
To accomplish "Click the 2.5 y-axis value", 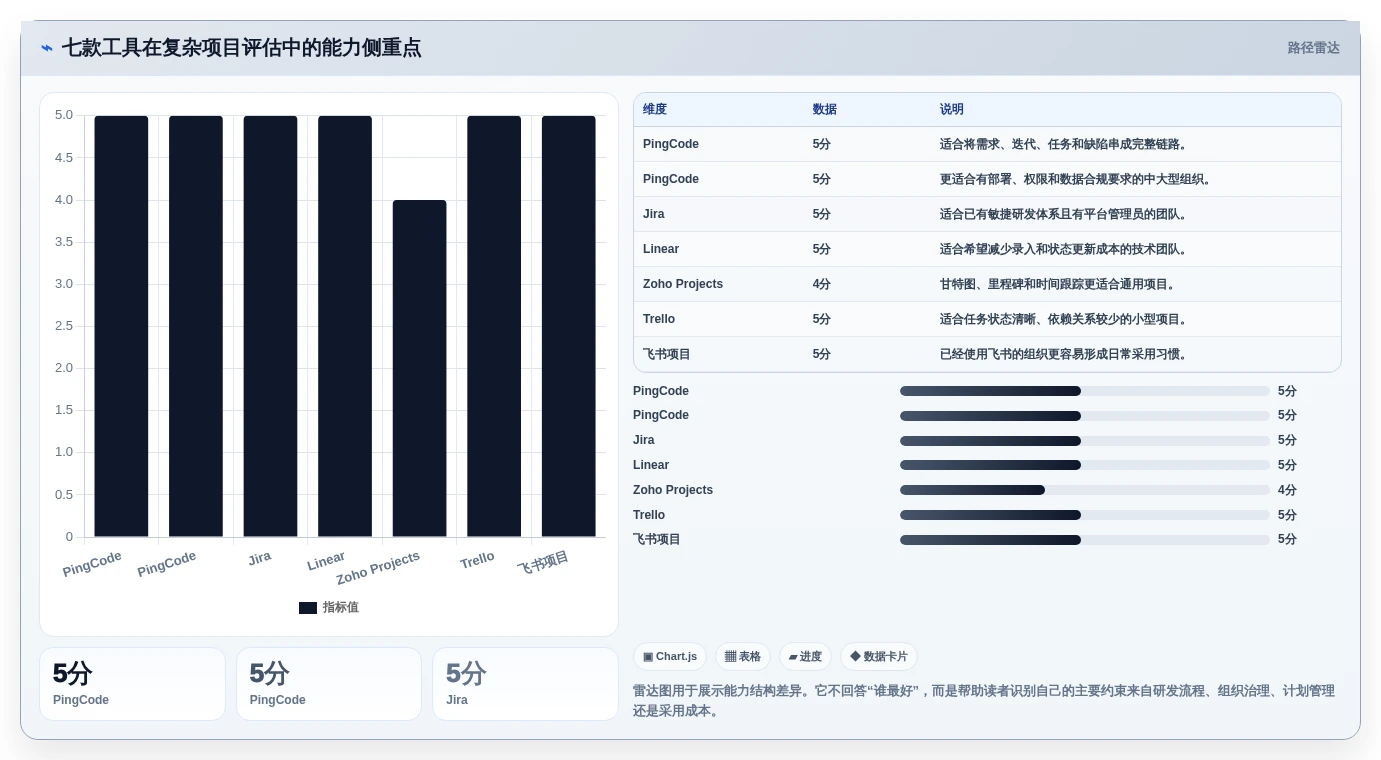I will pyautogui.click(x=64, y=326).
